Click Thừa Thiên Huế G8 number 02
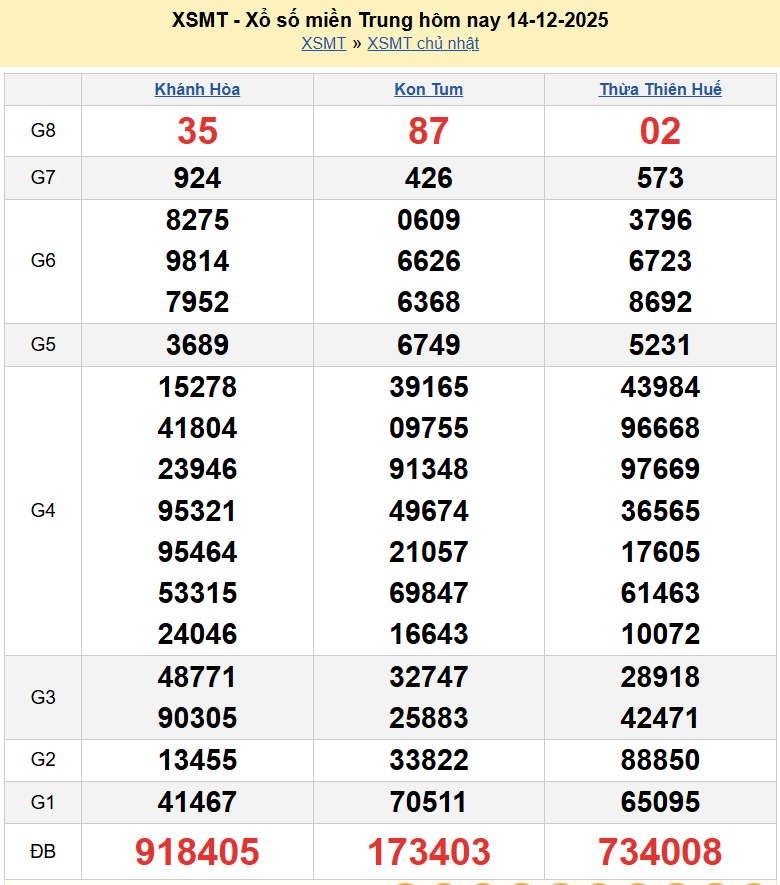 coord(660,131)
